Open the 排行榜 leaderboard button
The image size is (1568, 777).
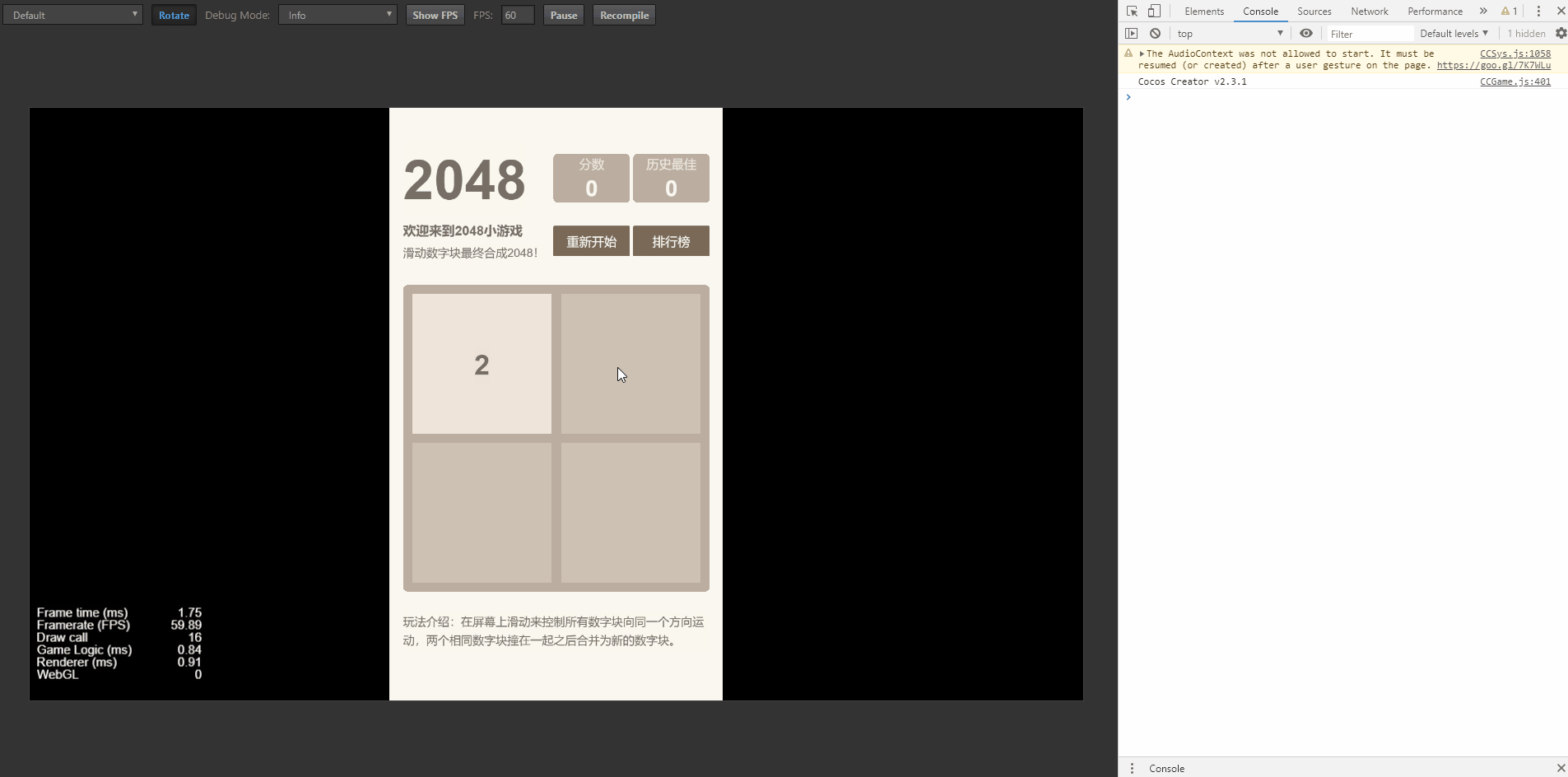[671, 241]
